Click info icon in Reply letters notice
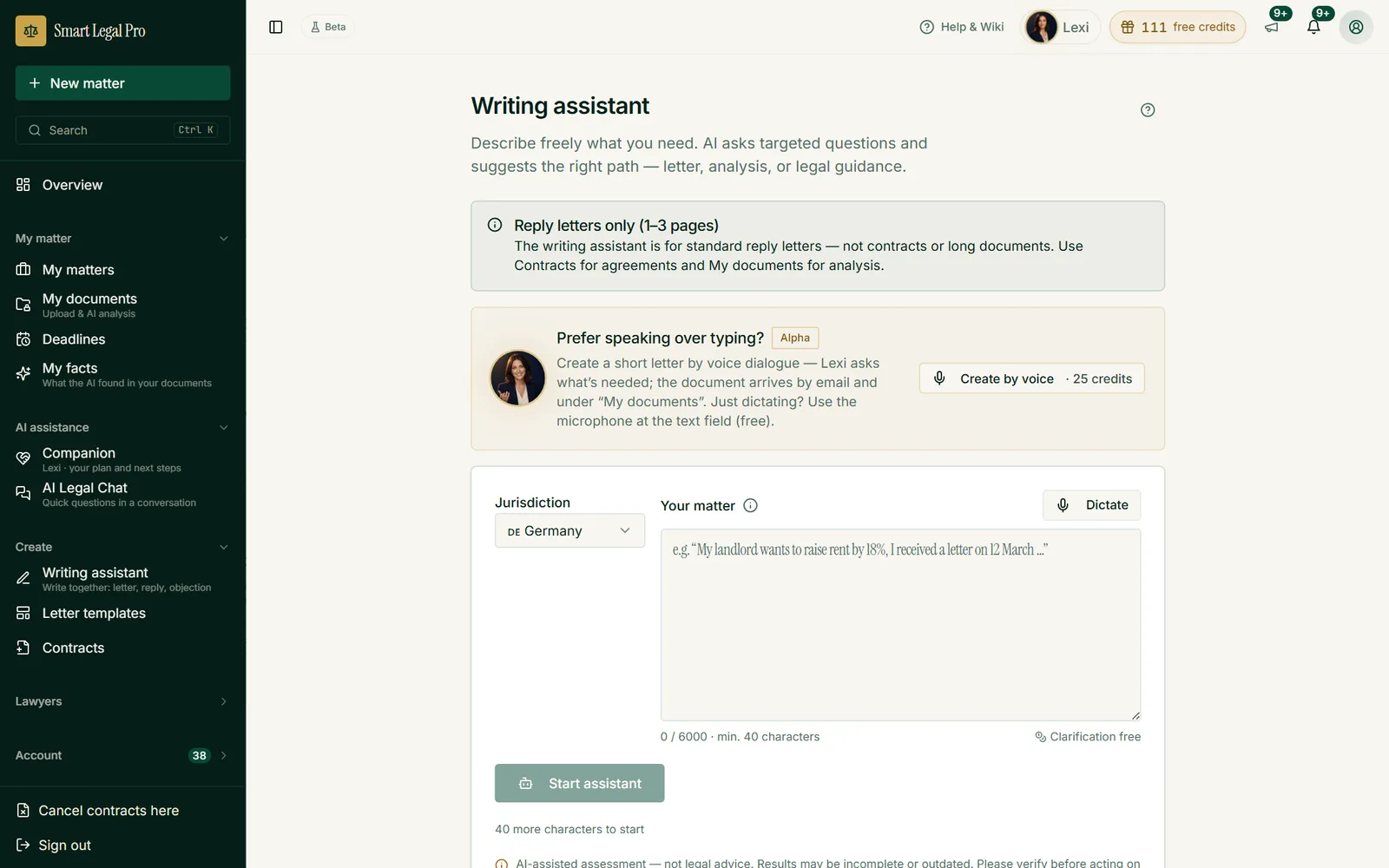Viewport: 1389px width, 868px height. click(x=495, y=225)
